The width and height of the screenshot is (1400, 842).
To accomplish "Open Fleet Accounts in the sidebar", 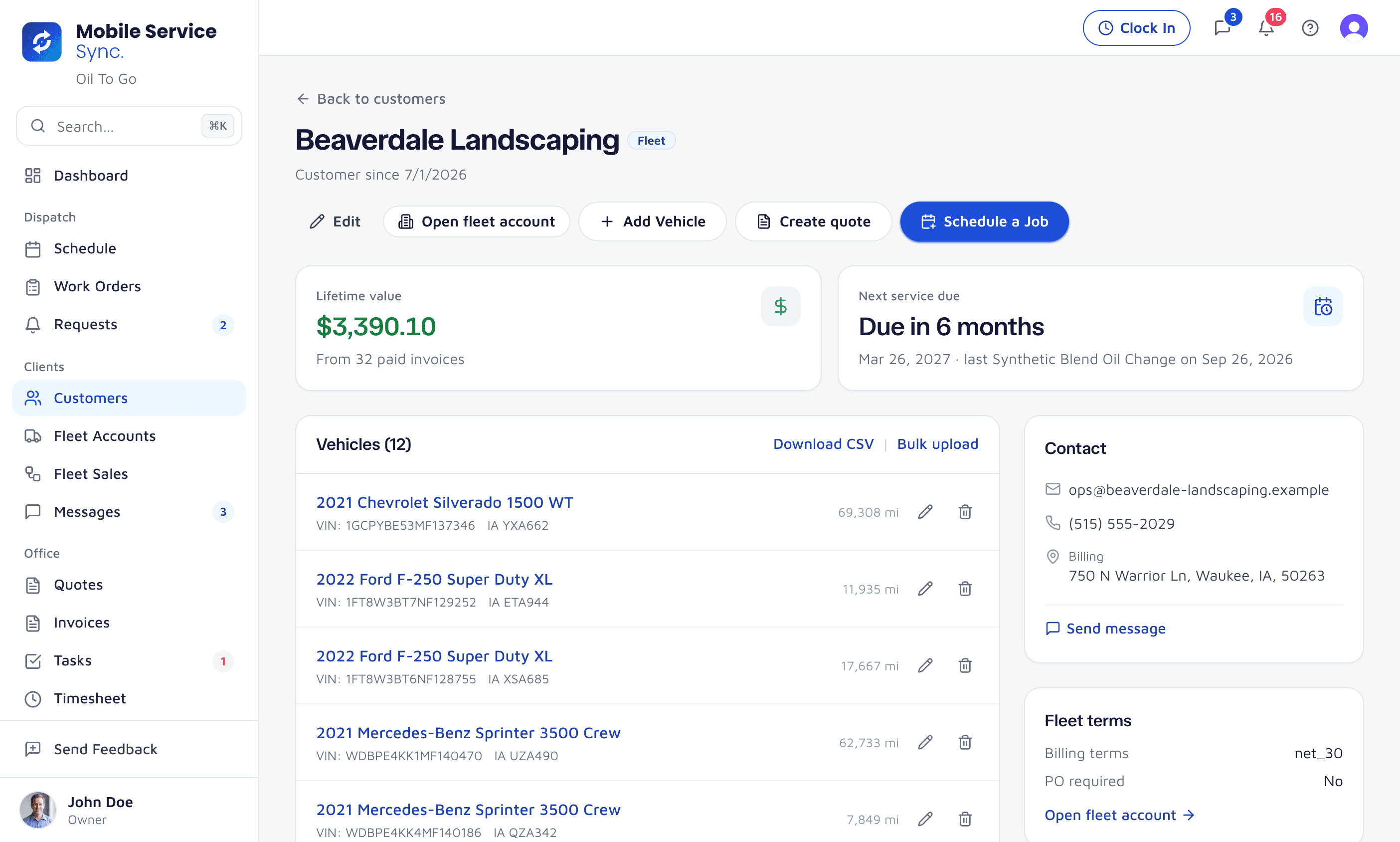I will tap(129, 436).
